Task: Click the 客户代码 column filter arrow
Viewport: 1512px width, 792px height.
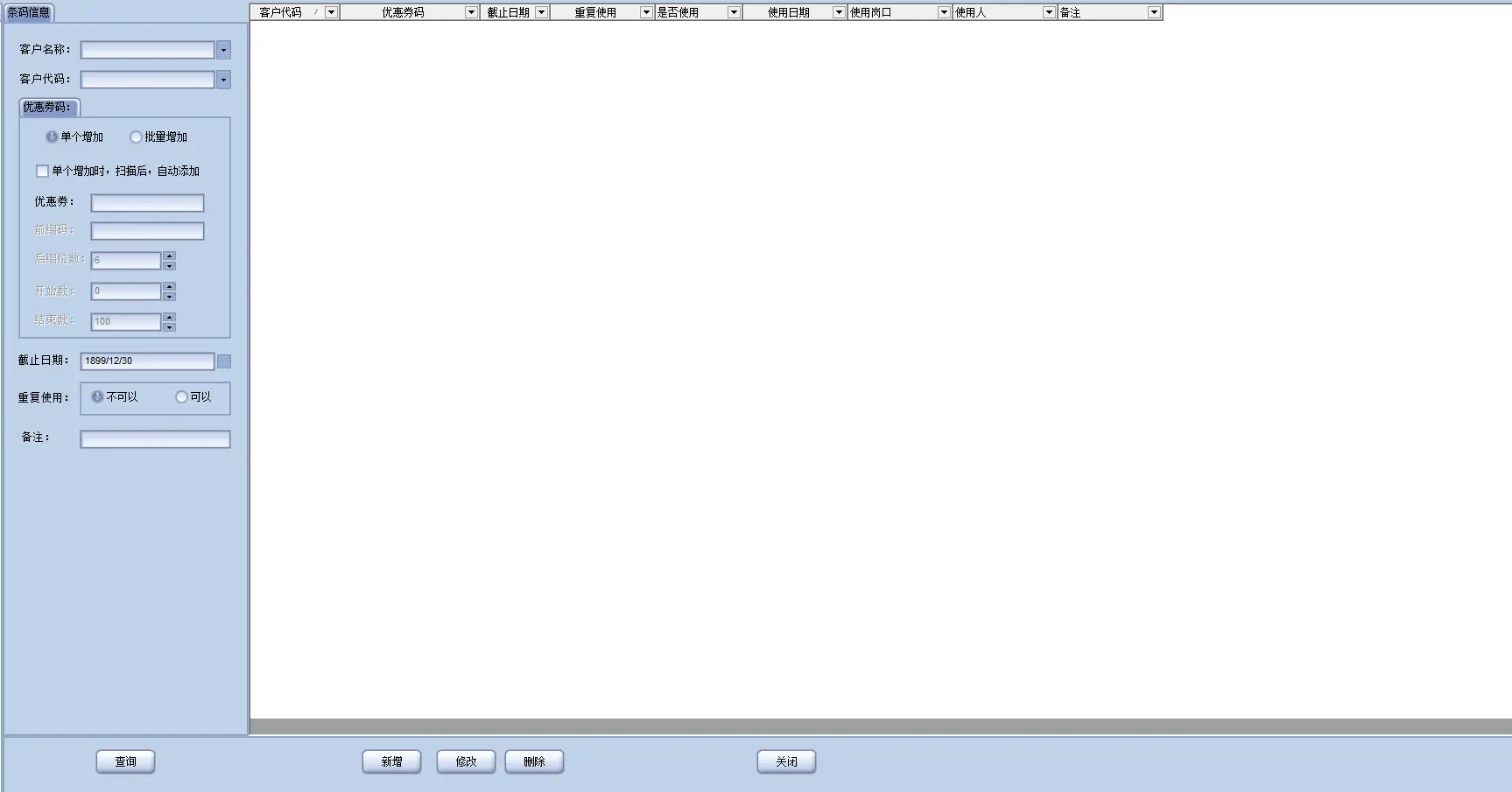Action: coord(331,12)
